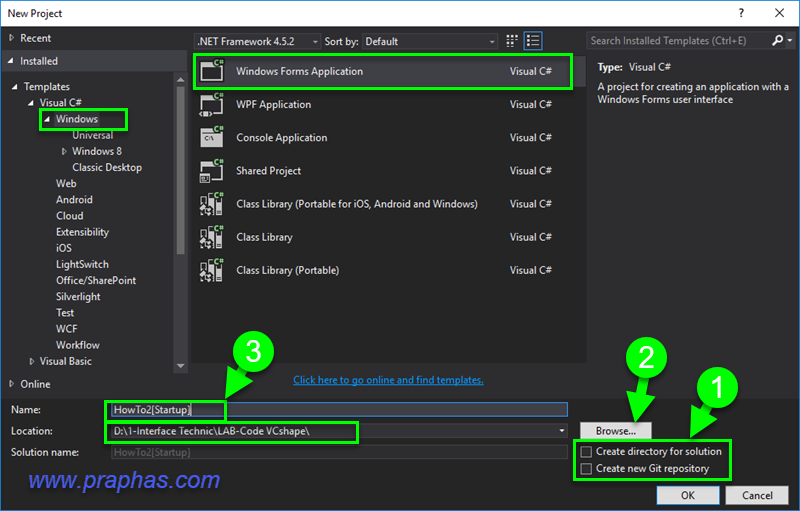Open the Location path dropdown arrow
The width and height of the screenshot is (800, 511).
(562, 431)
